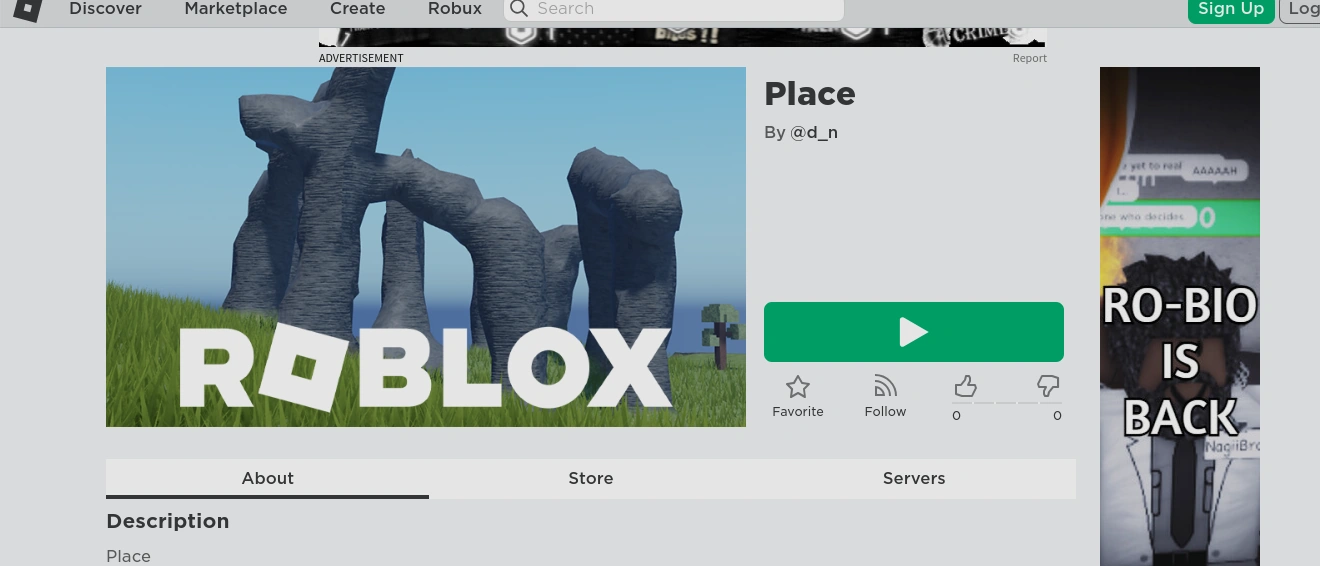This screenshot has width=1320, height=566.
Task: Dislike the game with thumbs down icon
Action: click(x=1048, y=386)
